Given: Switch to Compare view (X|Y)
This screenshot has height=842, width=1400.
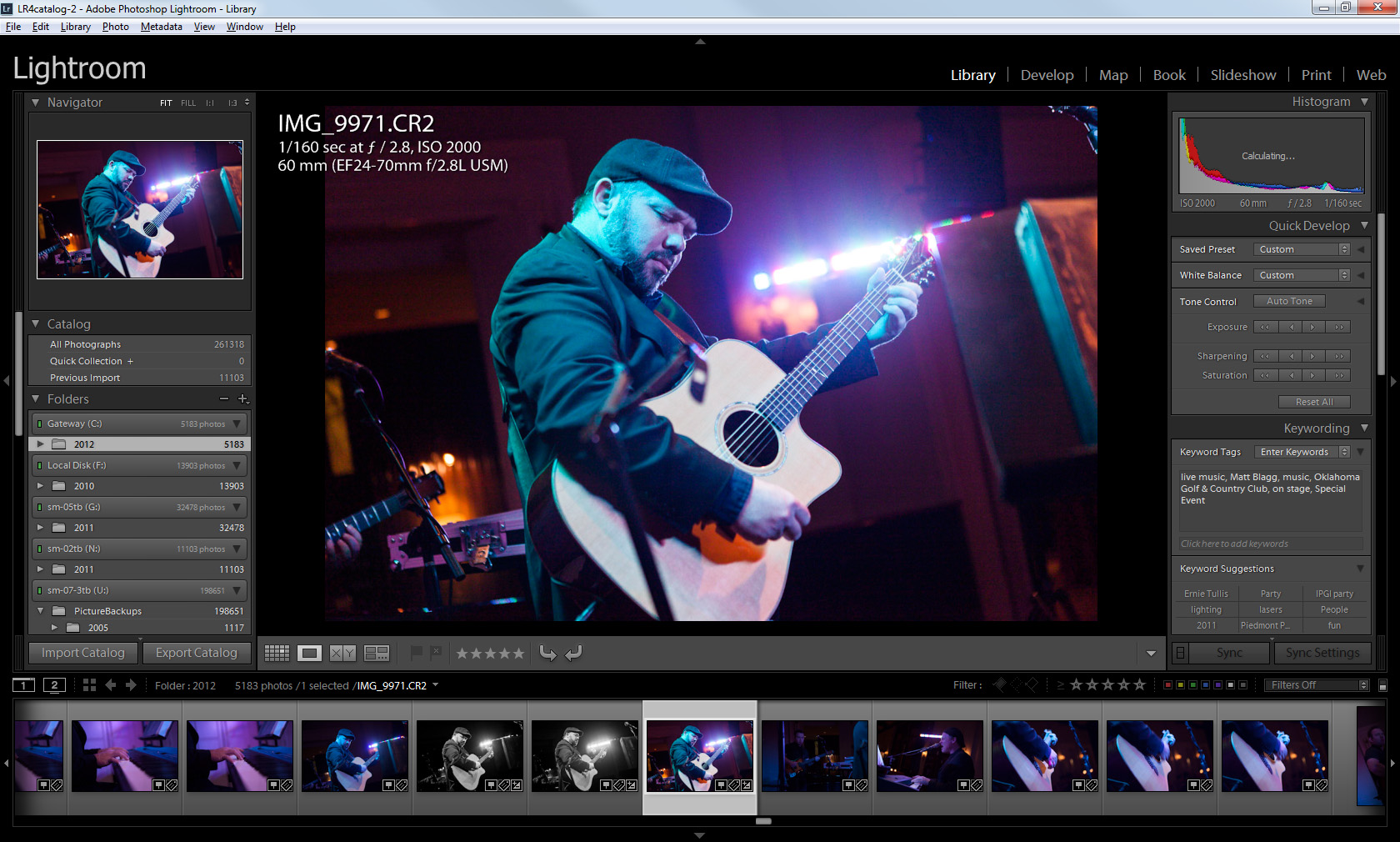Looking at the screenshot, I should coord(342,653).
